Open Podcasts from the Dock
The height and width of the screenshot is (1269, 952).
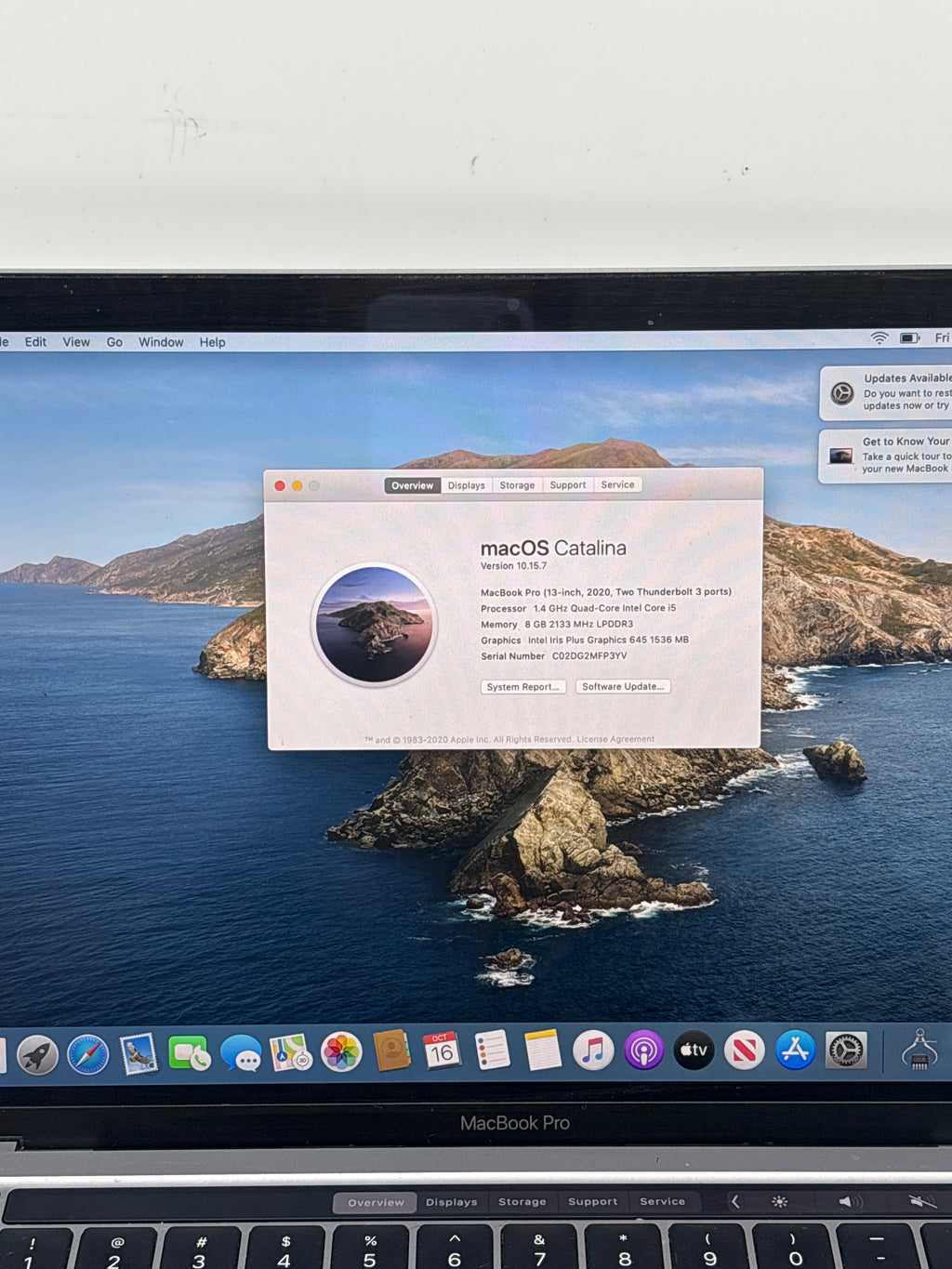pos(643,1051)
